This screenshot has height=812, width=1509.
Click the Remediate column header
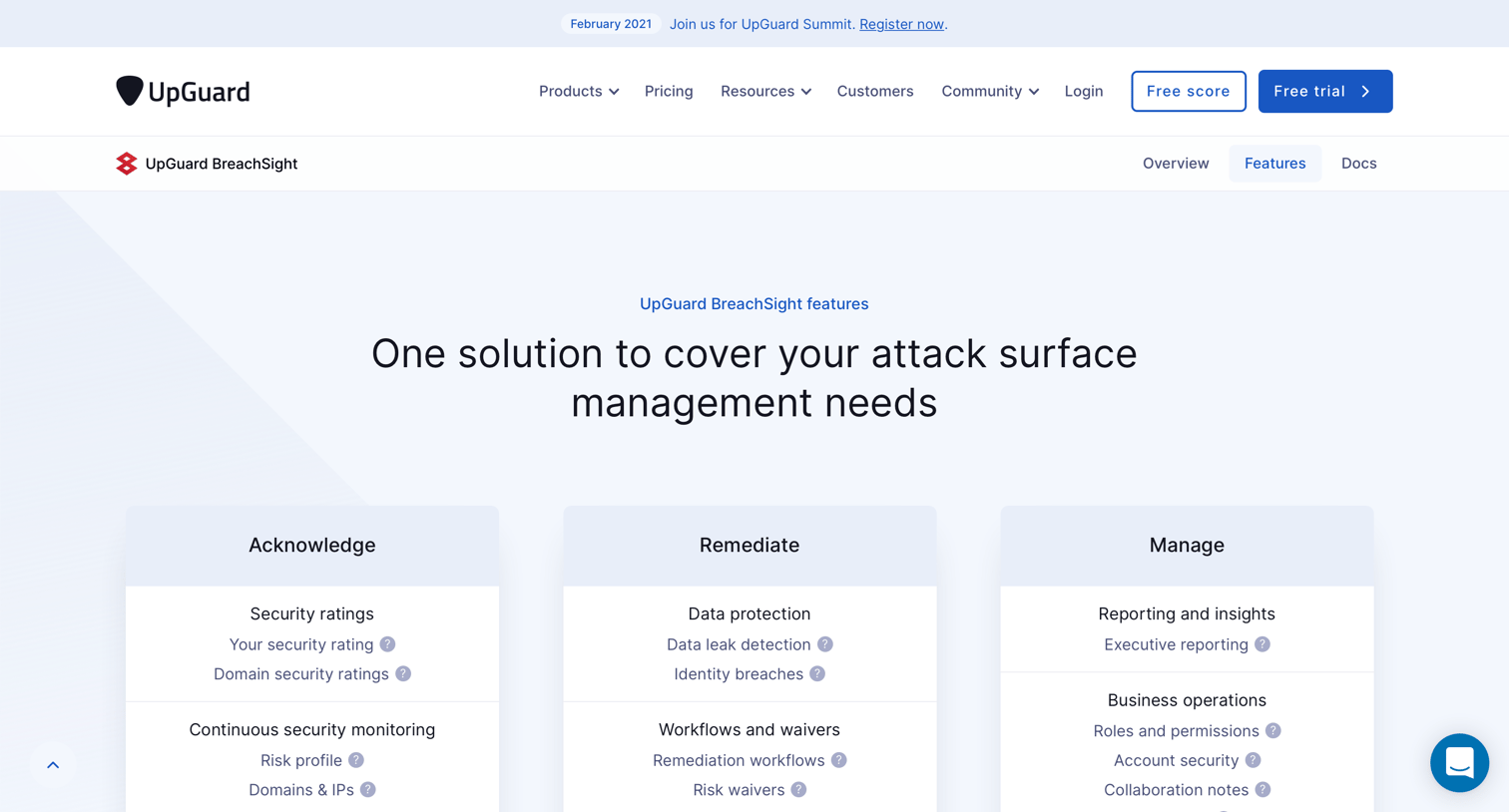pos(750,545)
